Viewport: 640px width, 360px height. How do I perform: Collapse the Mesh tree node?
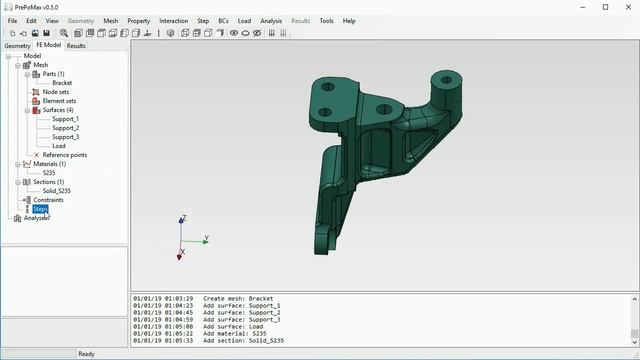pyautogui.click(x=18, y=65)
